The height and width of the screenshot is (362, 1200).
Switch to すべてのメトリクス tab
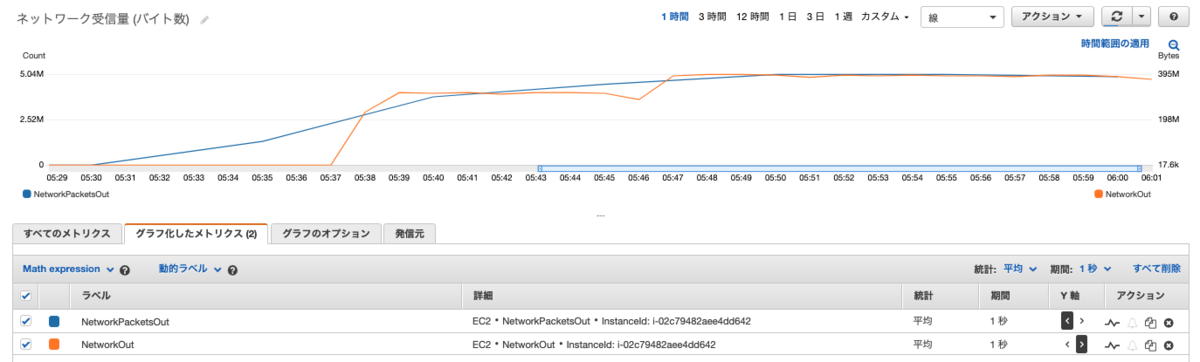[x=67, y=233]
